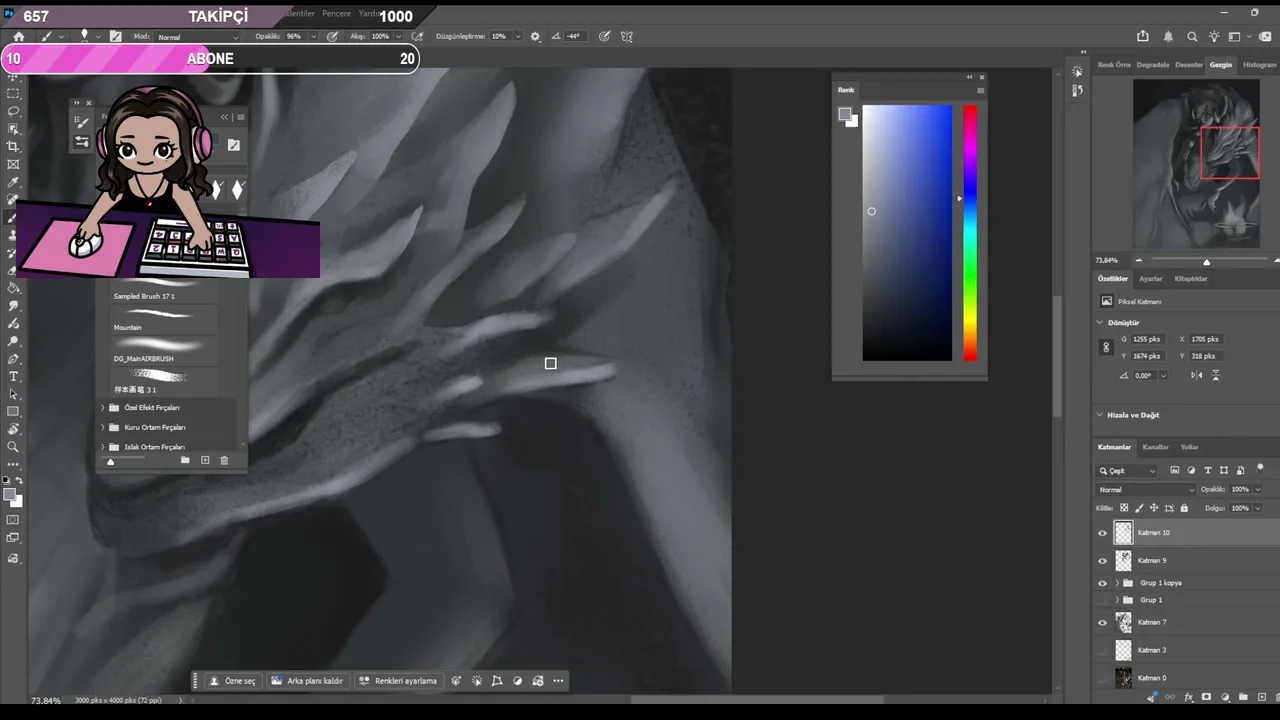The width and height of the screenshot is (1280, 720).
Task: Hide layer Katman 9
Action: [1103, 561]
